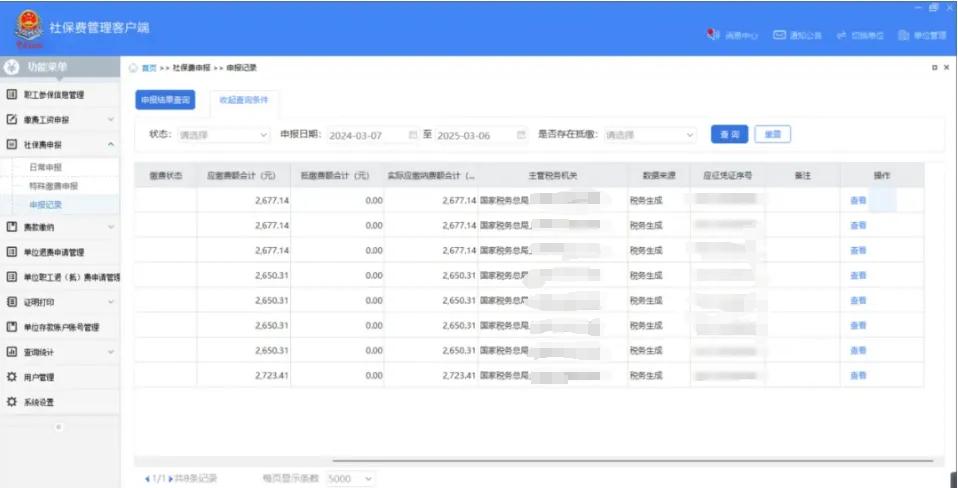Open the 是否存在抵缴 dropdown

[649, 134]
